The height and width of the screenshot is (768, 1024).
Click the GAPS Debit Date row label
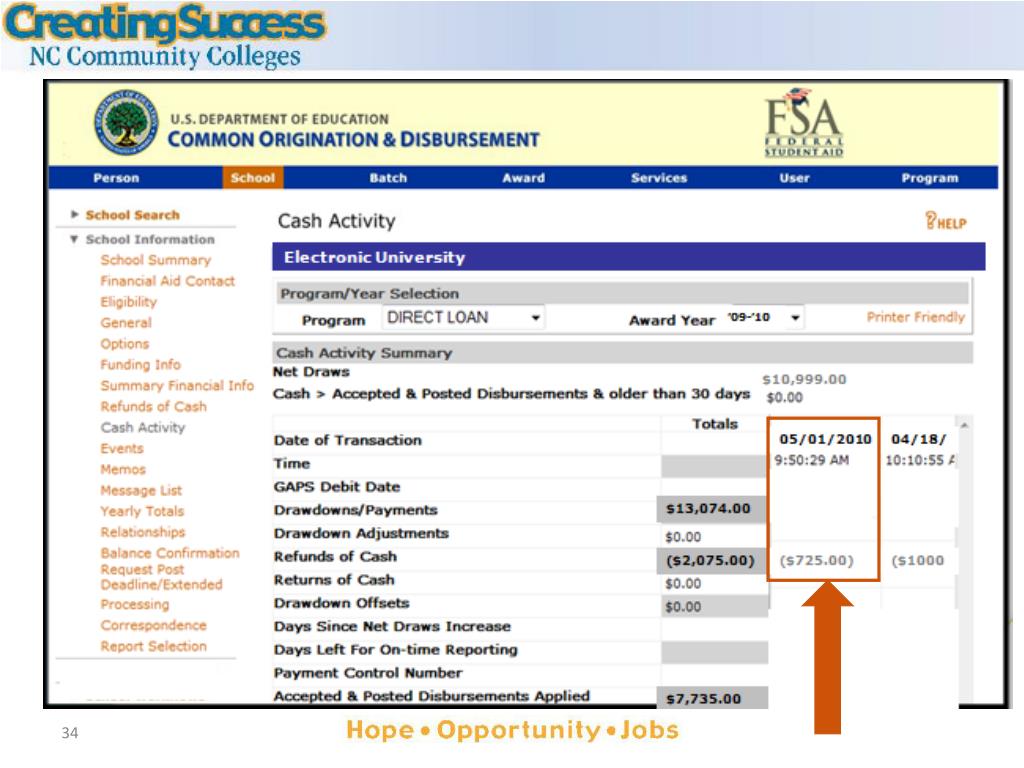click(x=337, y=487)
